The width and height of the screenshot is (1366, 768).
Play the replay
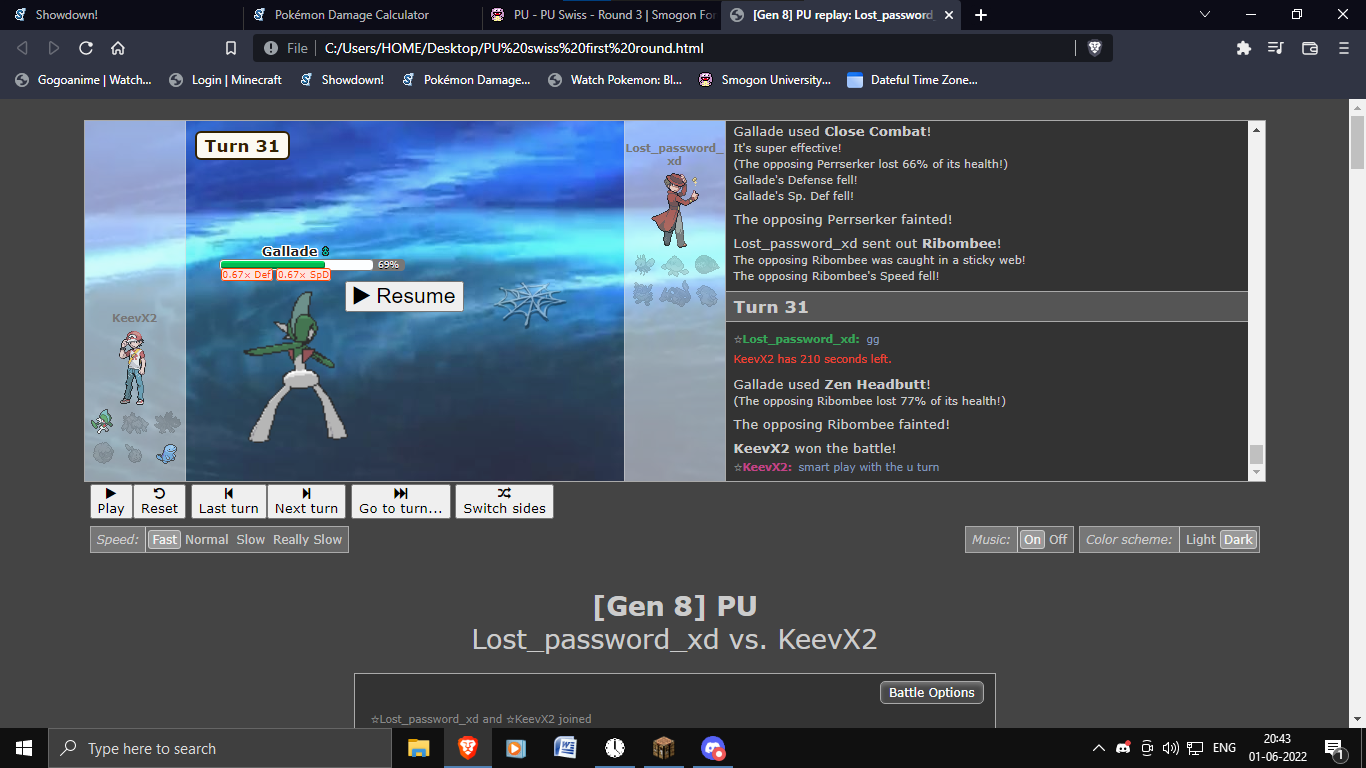[111, 501]
